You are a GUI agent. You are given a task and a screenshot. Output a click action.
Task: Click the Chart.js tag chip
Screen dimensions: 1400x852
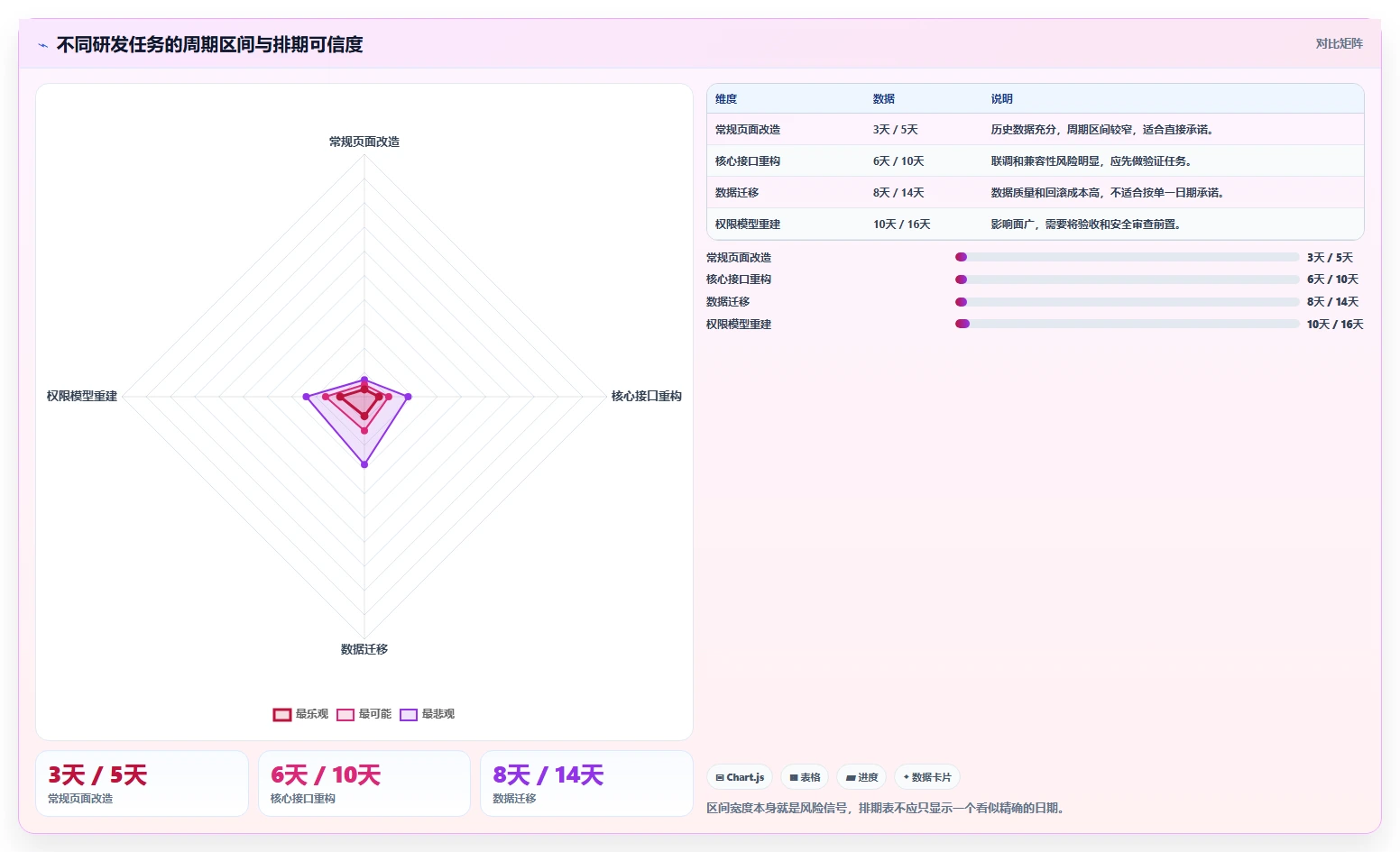[x=740, y=777]
